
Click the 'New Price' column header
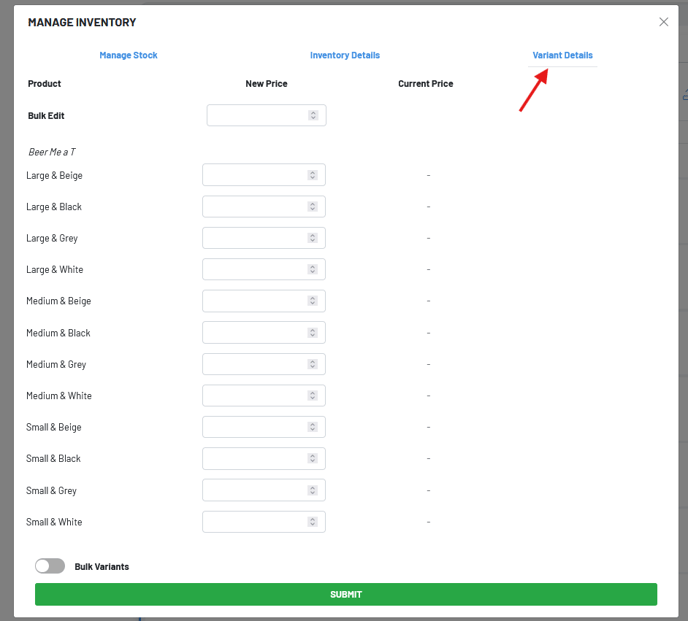click(266, 84)
